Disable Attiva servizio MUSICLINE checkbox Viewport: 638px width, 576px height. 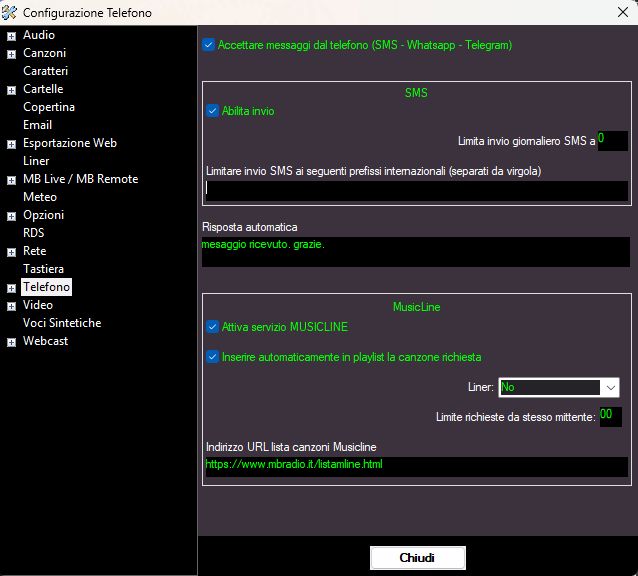pos(212,326)
